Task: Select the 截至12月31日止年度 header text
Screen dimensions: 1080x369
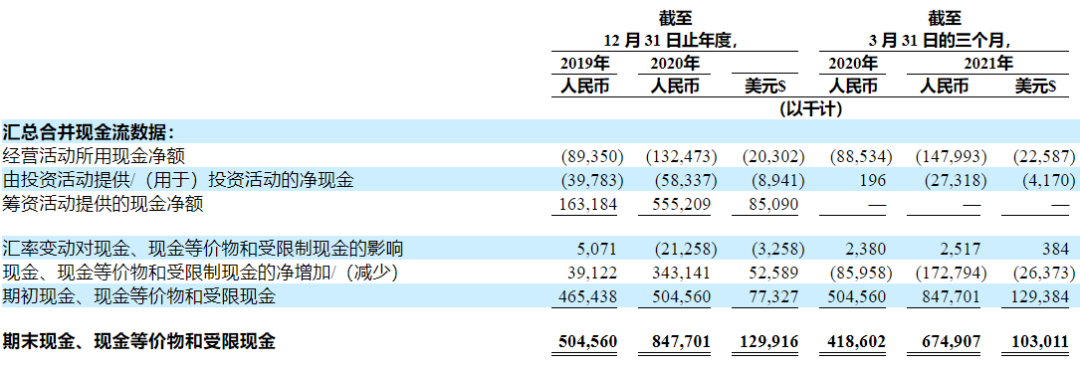Action: pyautogui.click(x=674, y=30)
